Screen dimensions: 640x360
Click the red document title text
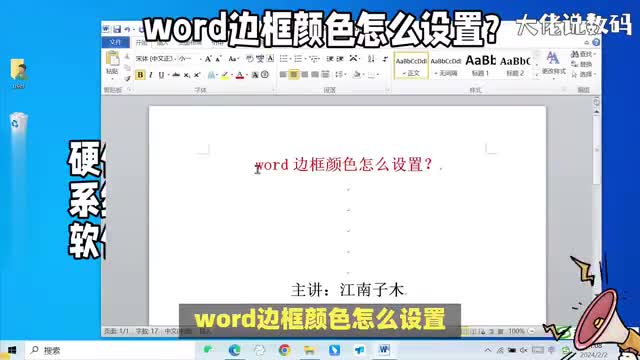pyautogui.click(x=344, y=164)
